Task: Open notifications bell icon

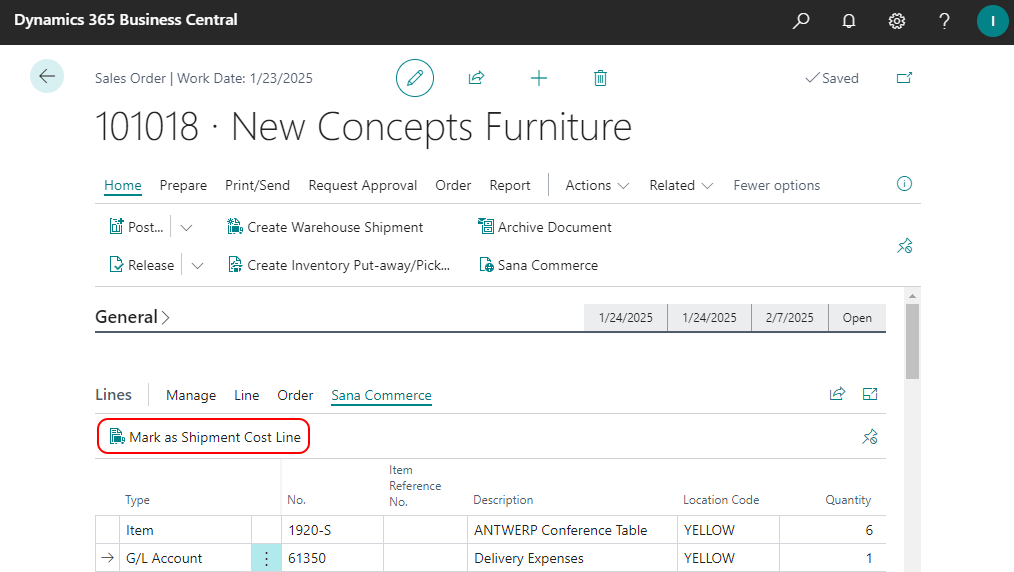Action: point(848,21)
